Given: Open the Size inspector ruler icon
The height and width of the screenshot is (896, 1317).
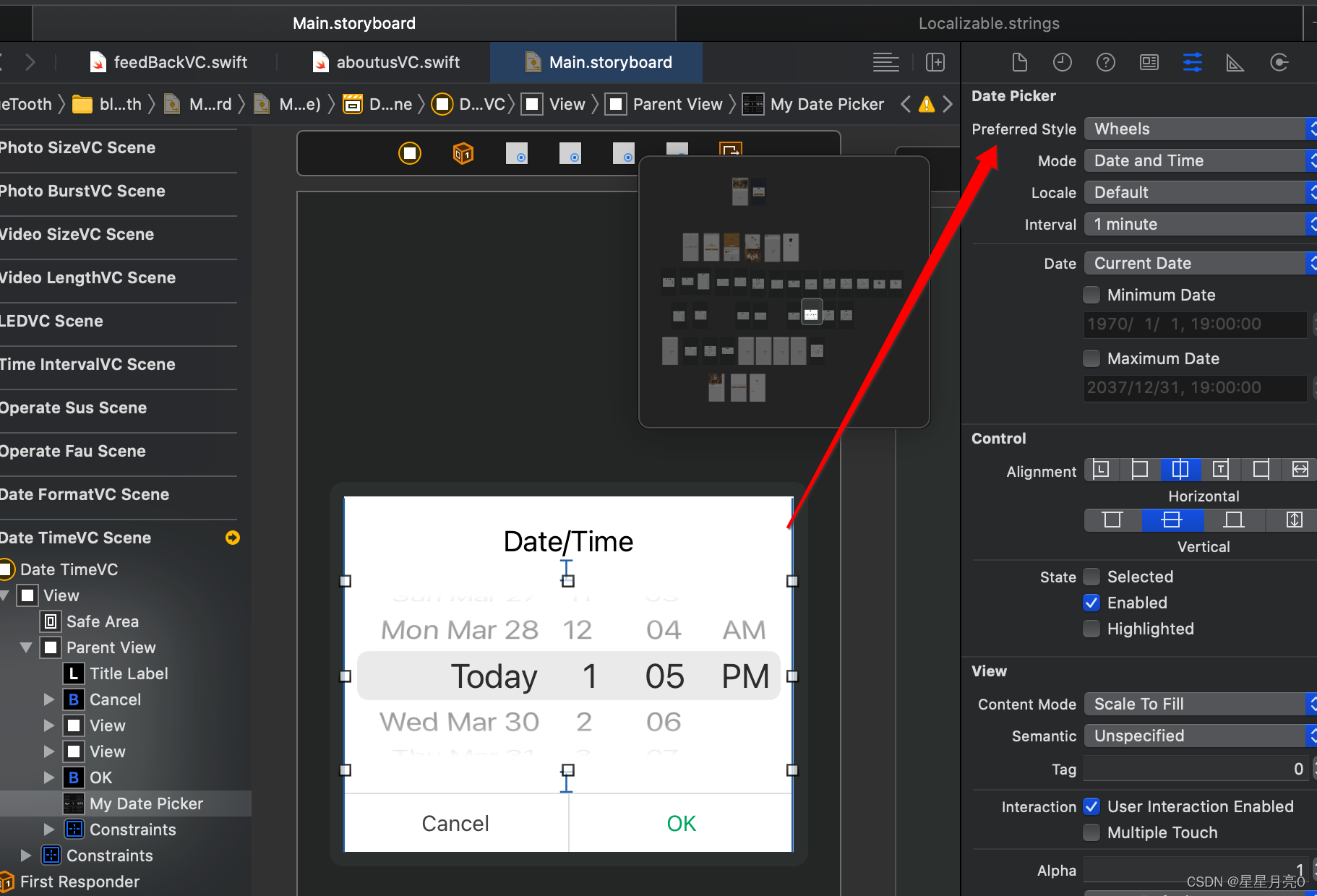Looking at the screenshot, I should 1235,63.
